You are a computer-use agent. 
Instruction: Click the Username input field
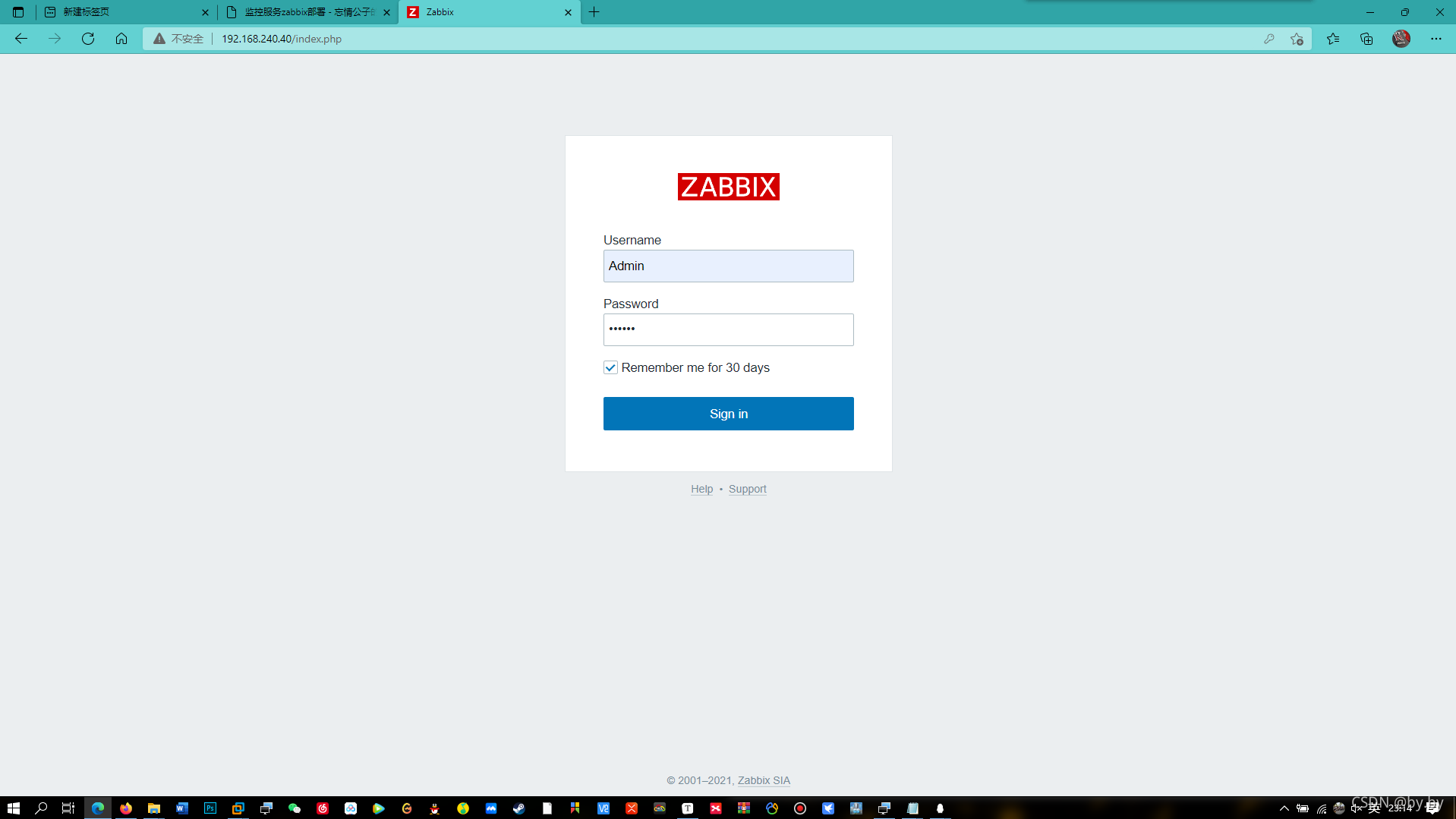[728, 266]
